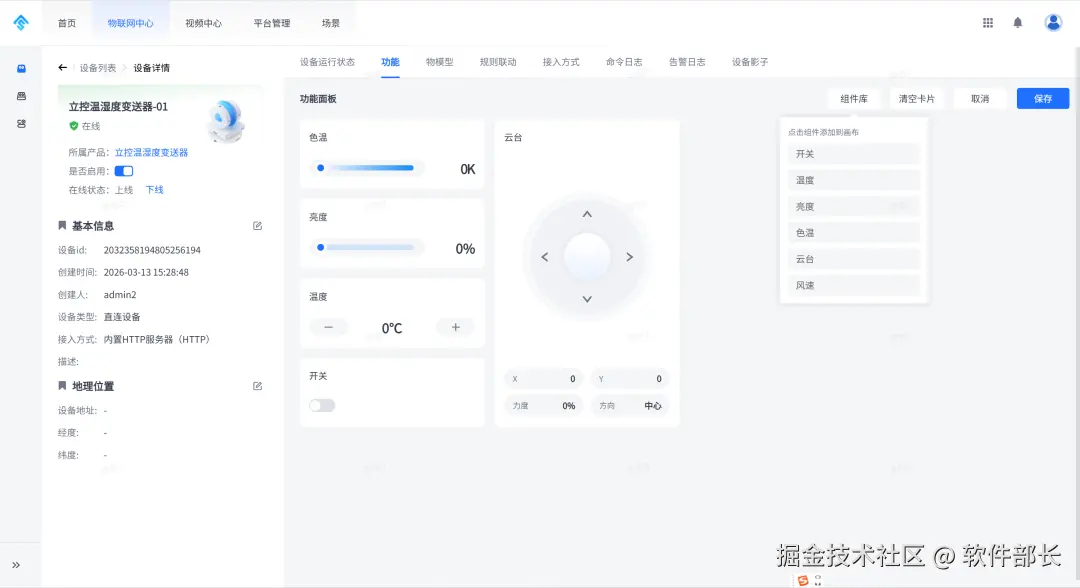Open the 视频中心 menu item
1080x588 pixels.
tap(203, 21)
